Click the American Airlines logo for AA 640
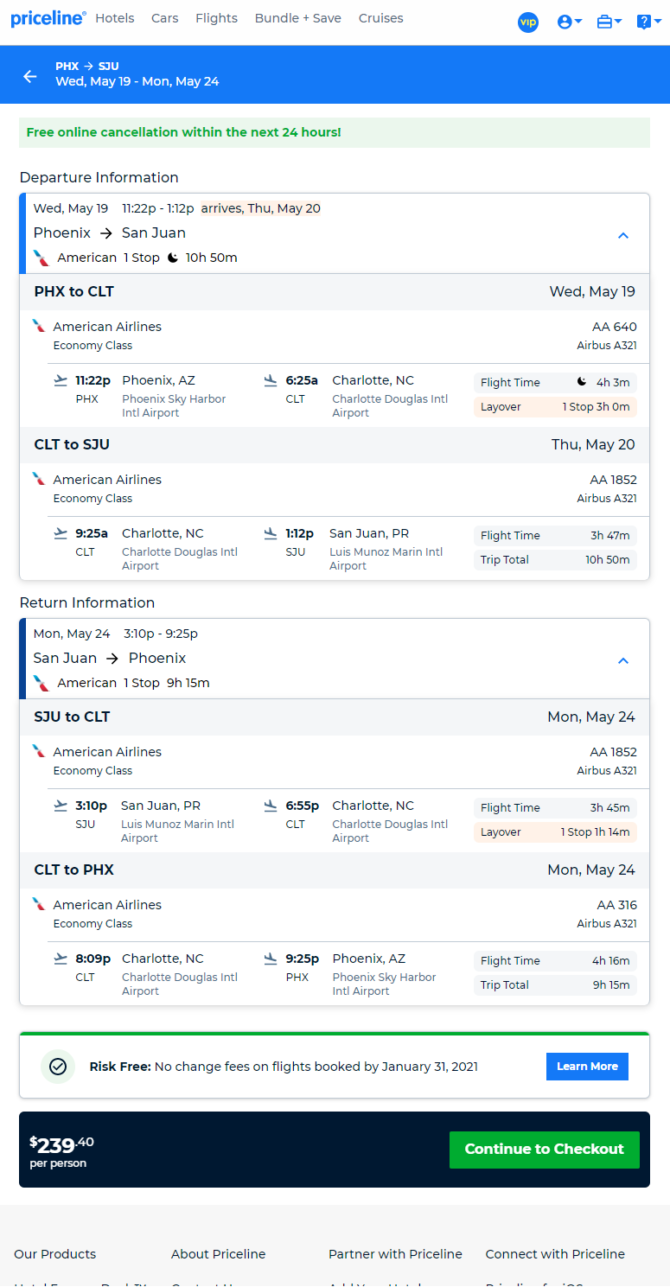 coord(39,326)
